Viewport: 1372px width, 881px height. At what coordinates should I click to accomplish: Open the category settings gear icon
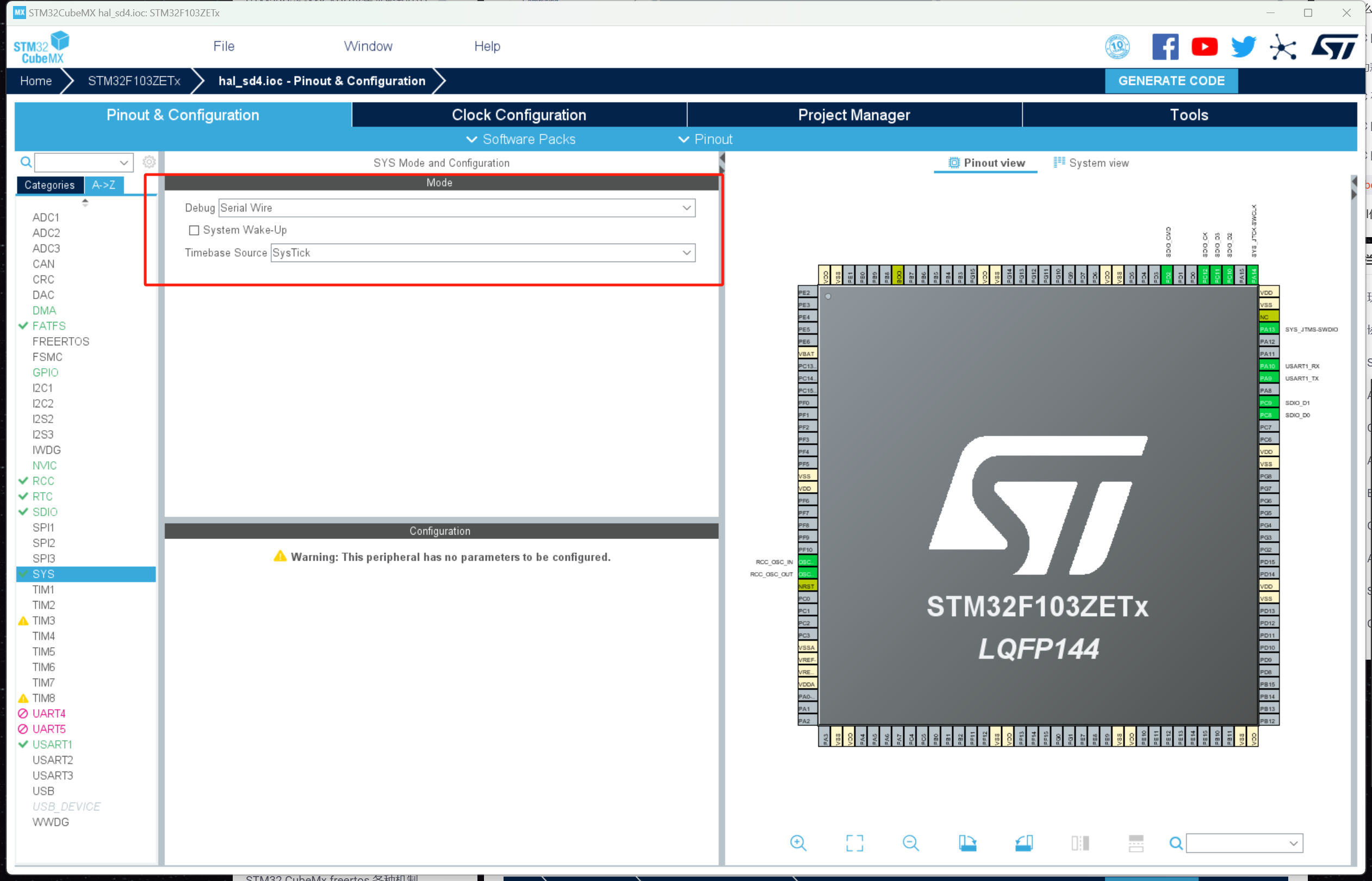[148, 162]
